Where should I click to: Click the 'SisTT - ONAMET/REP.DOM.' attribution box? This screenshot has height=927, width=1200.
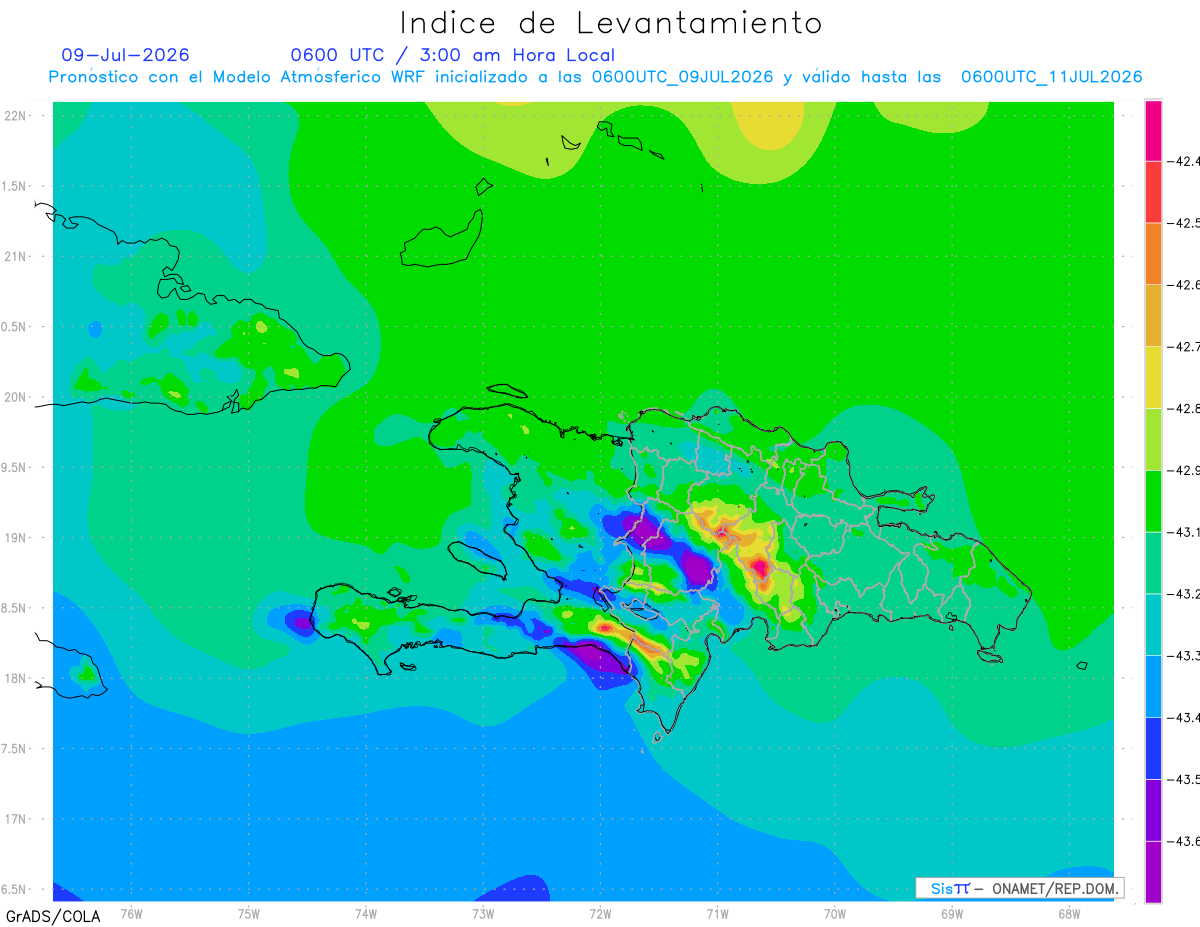tap(1019, 888)
